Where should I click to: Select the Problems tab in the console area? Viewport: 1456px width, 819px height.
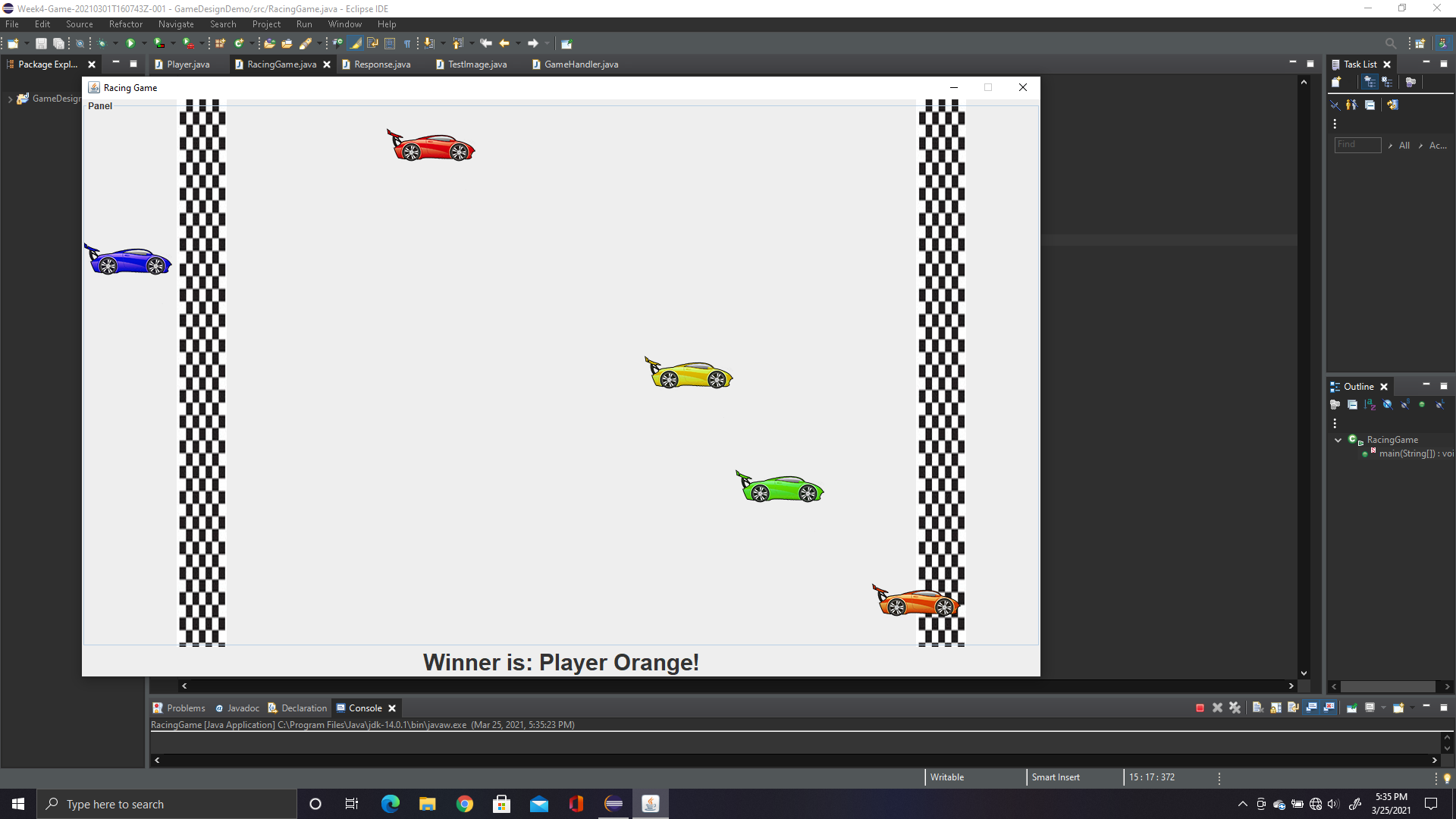pos(185,708)
